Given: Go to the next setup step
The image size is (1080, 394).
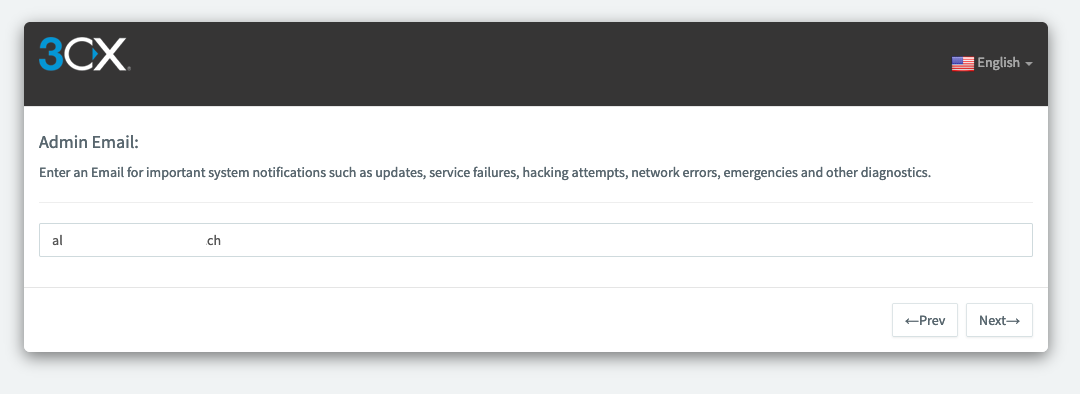Looking at the screenshot, I should coord(999,320).
